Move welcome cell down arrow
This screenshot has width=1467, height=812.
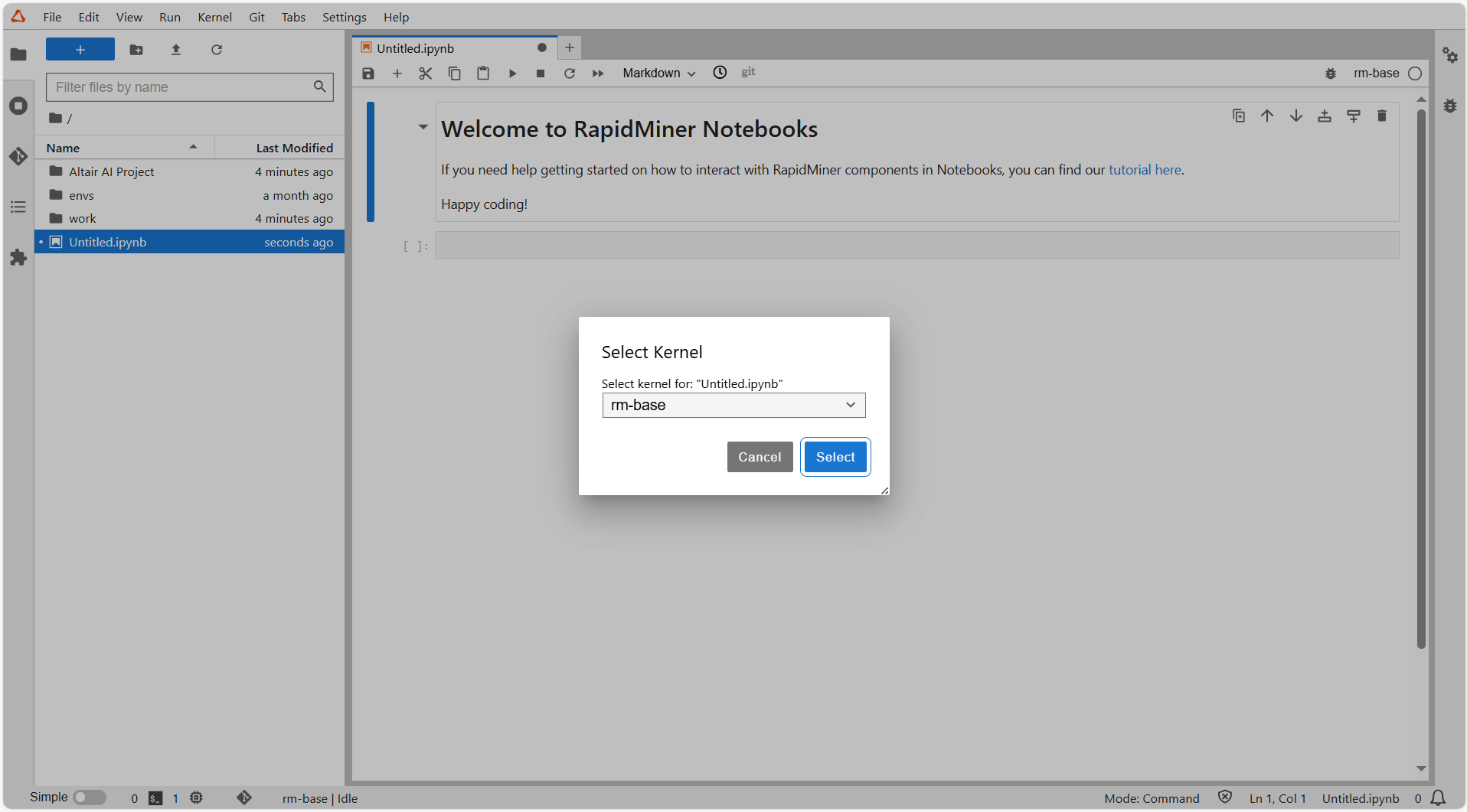(1296, 116)
